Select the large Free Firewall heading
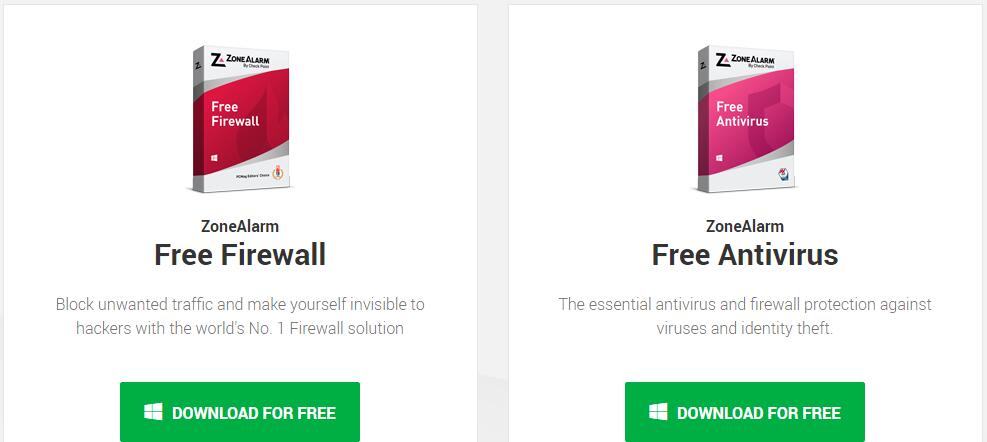The height and width of the screenshot is (442, 987). 240,255
